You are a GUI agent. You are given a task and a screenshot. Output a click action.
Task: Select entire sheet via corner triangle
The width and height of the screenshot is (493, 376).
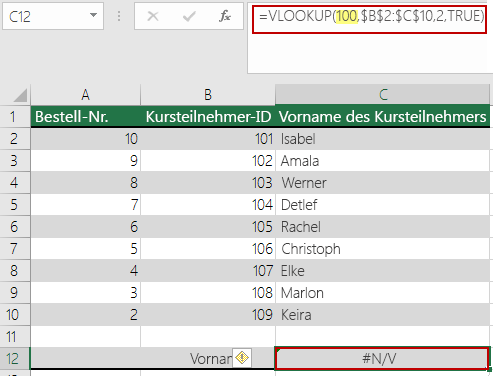[x=20, y=95]
